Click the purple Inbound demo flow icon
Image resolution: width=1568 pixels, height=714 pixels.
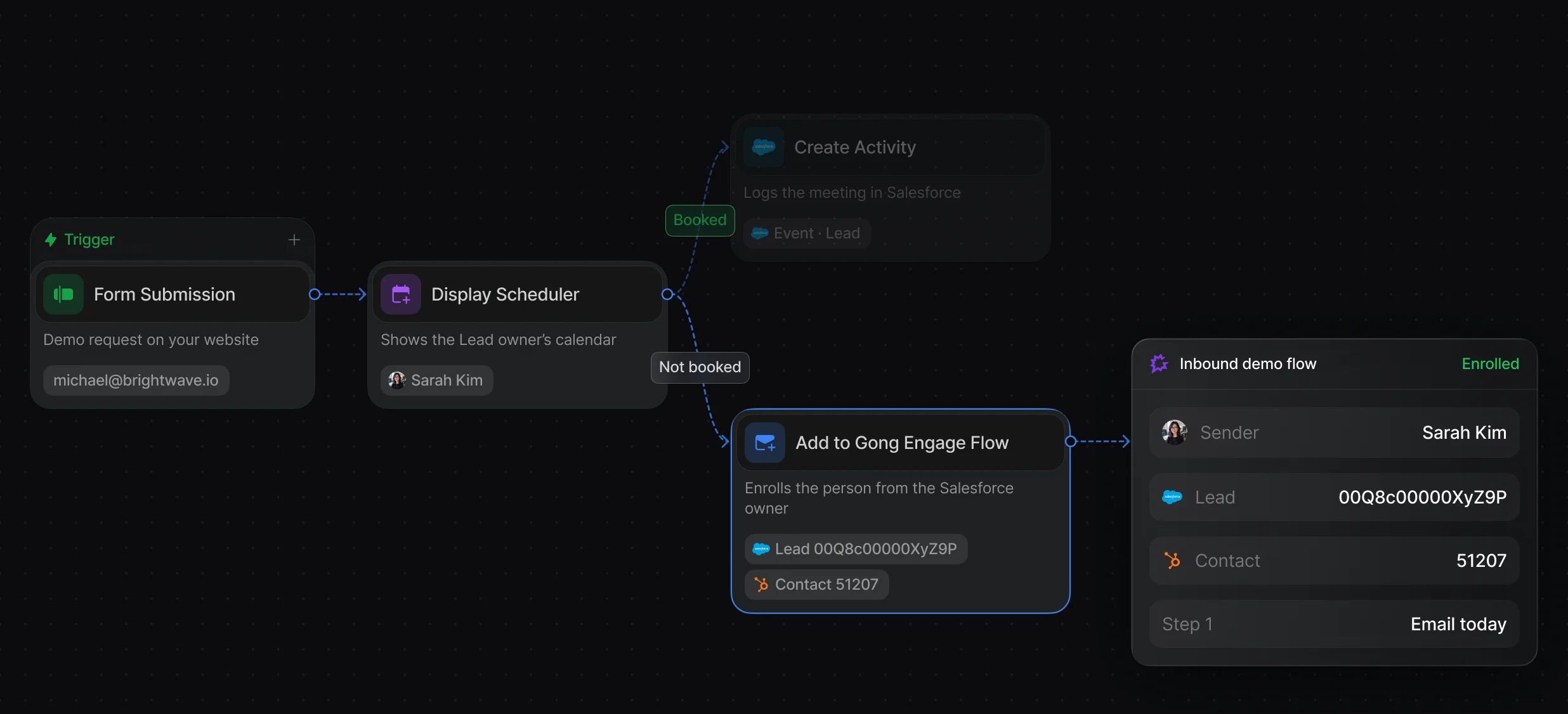[x=1160, y=363]
